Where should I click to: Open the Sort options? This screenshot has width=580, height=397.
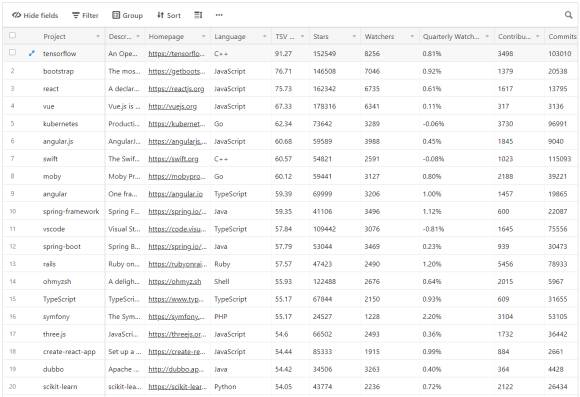pos(169,15)
